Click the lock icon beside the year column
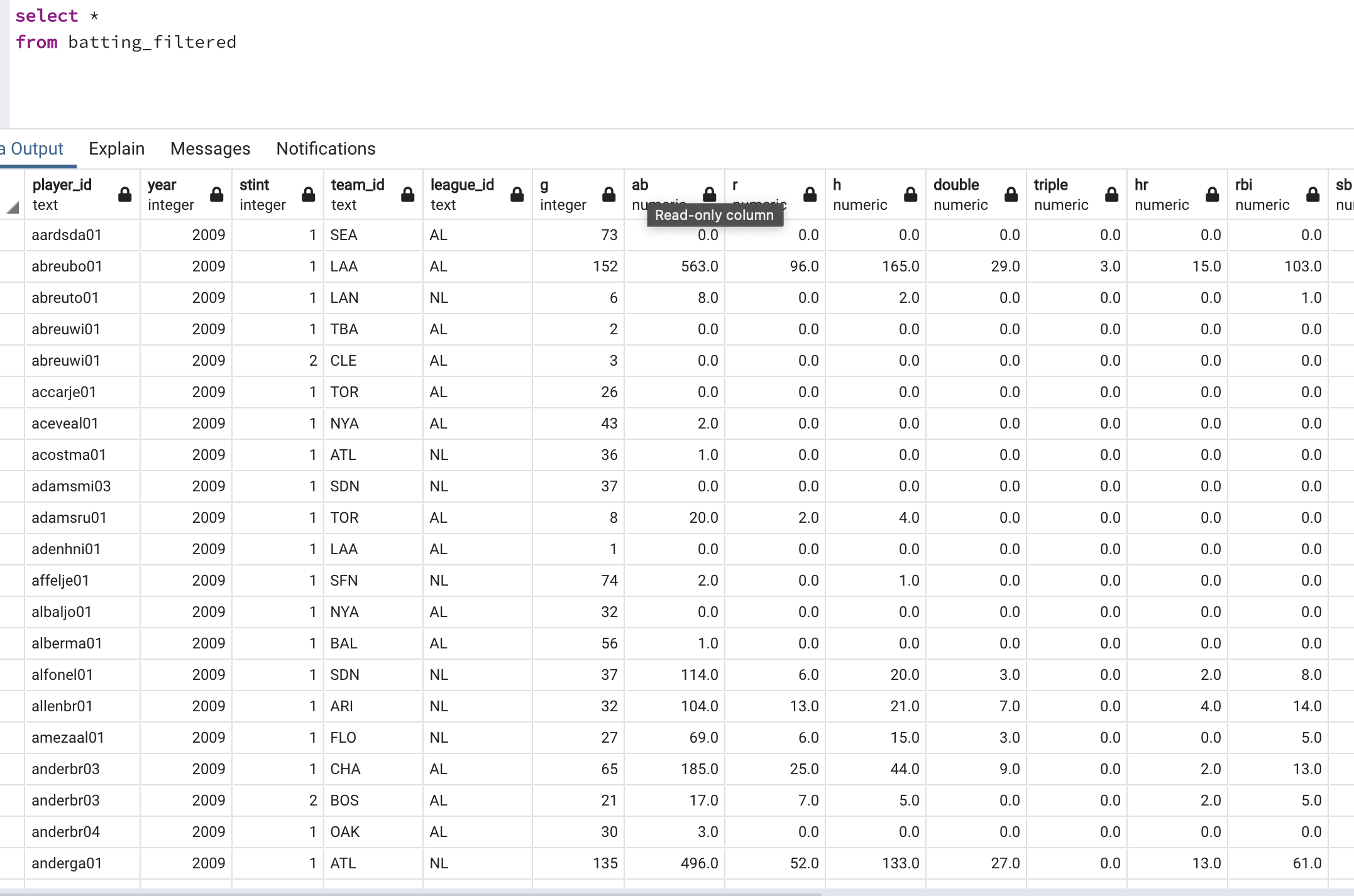 tap(216, 195)
